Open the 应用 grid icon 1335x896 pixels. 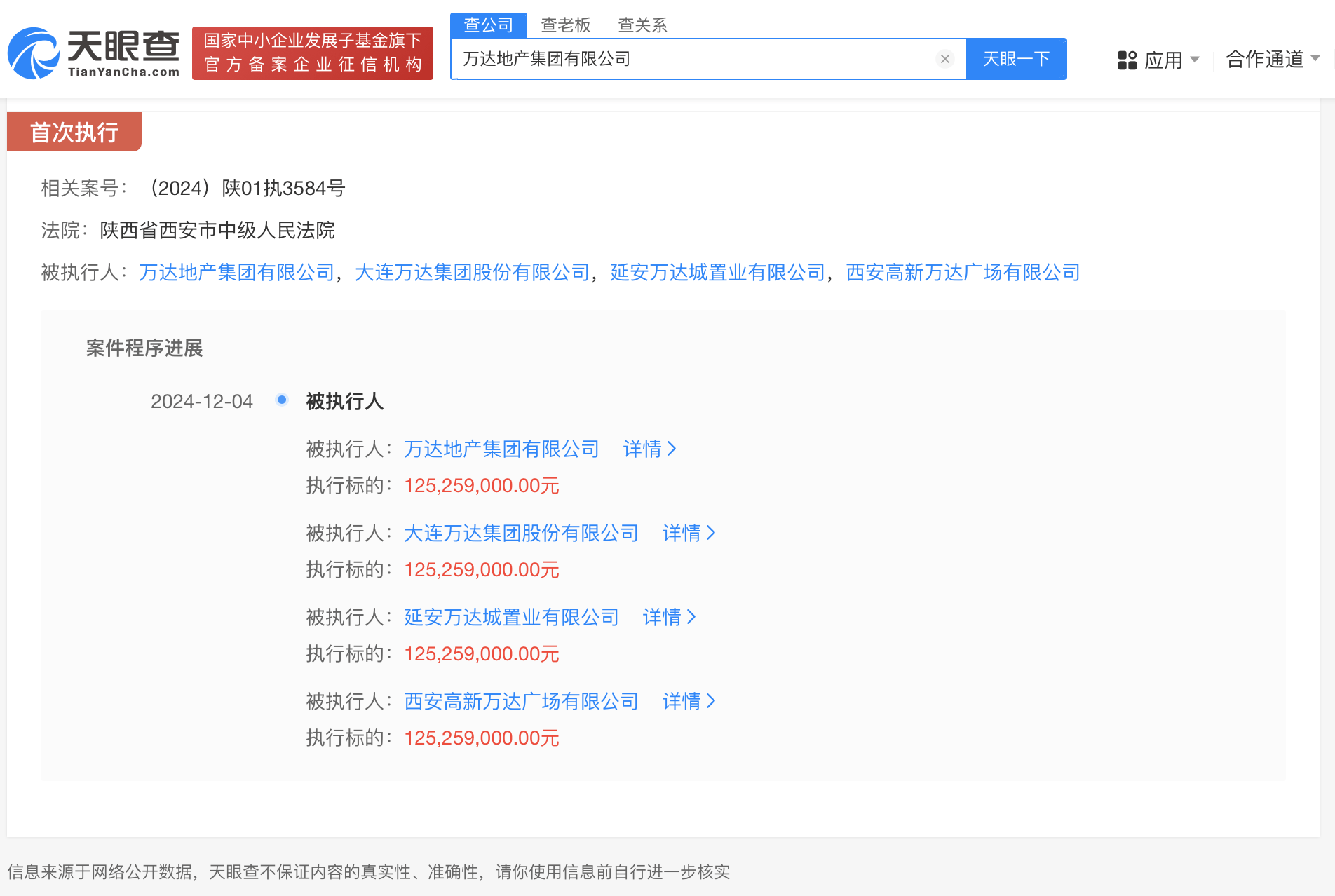click(1127, 60)
